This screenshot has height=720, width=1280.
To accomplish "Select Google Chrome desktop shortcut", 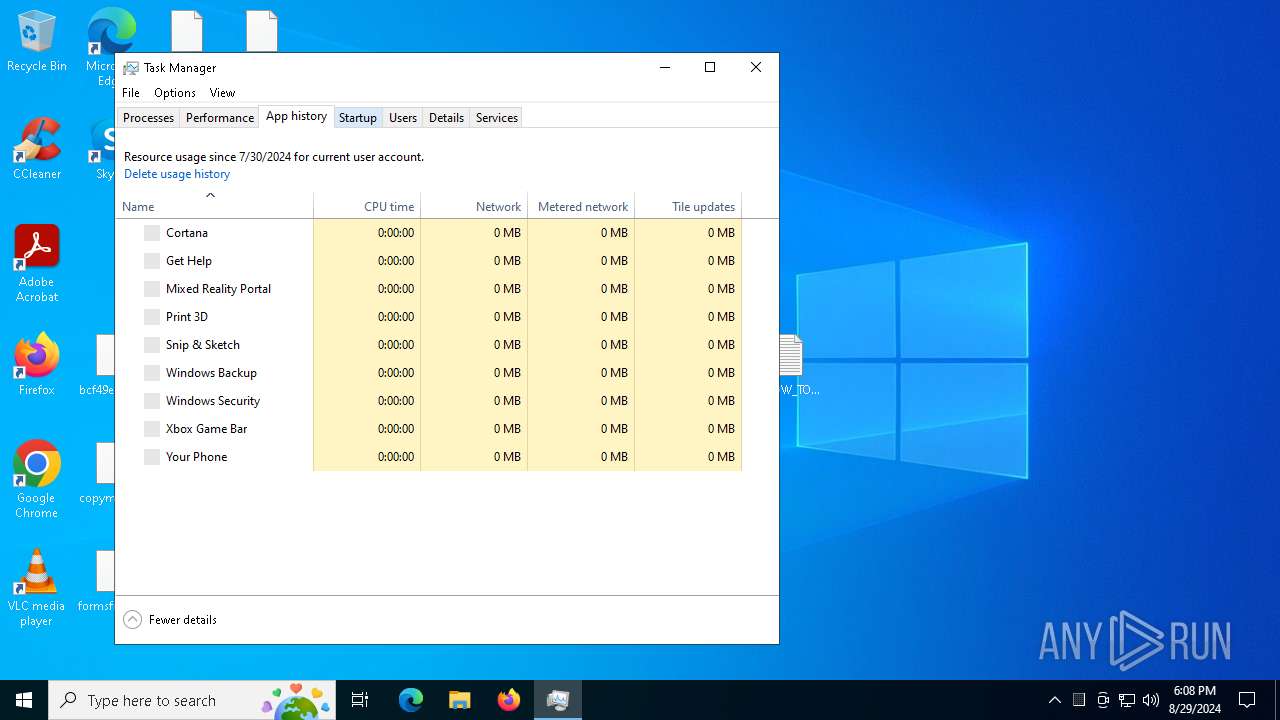I will coord(37,480).
